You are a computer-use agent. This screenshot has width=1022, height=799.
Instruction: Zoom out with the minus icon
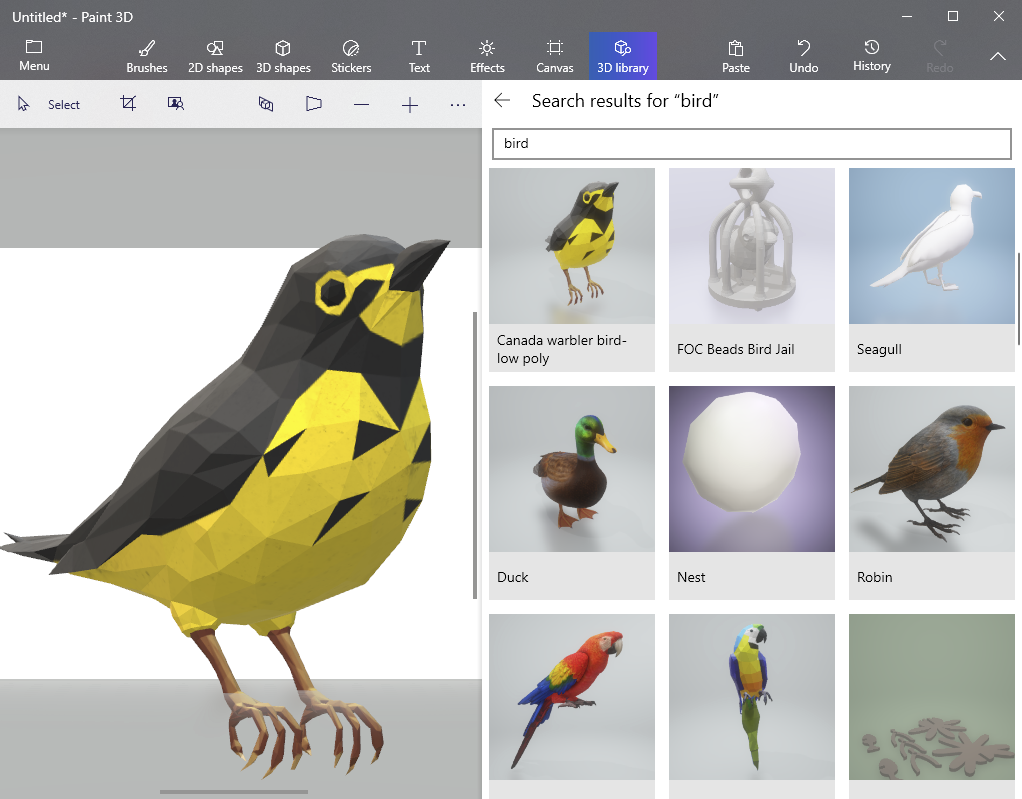[x=362, y=104]
